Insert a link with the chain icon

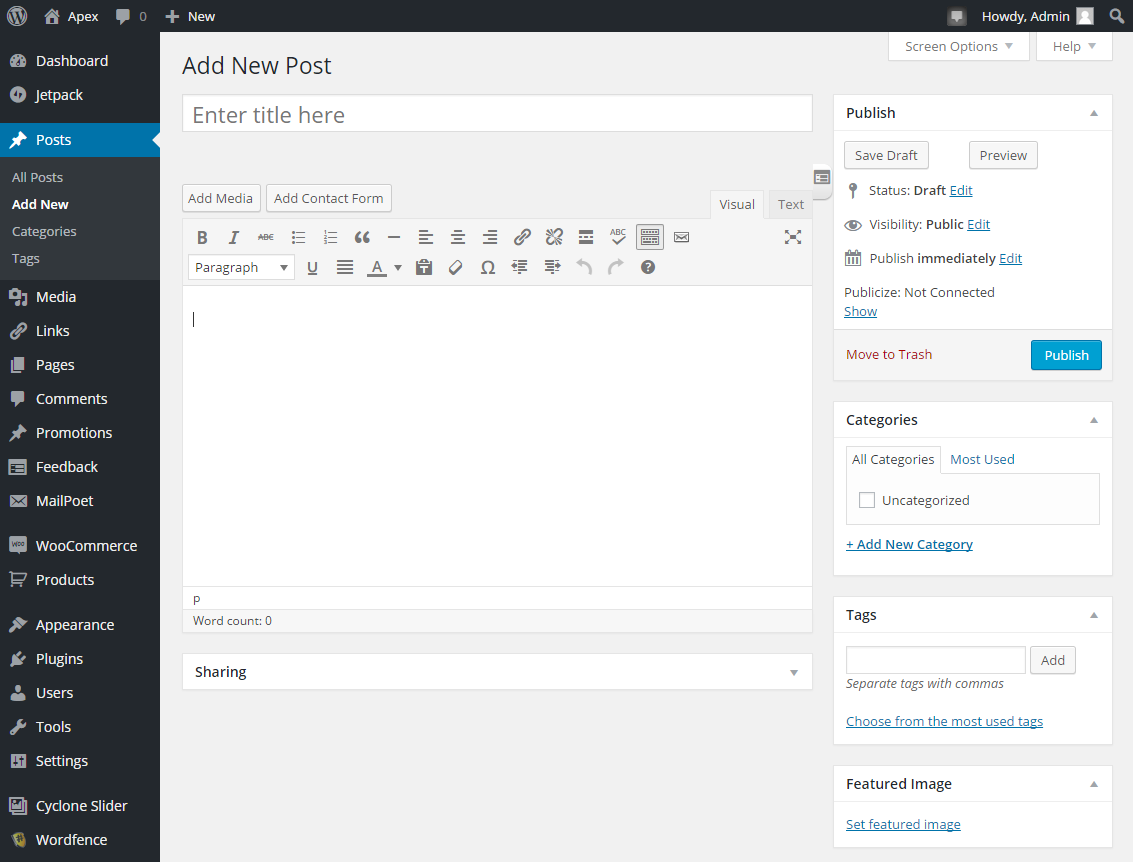[522, 237]
